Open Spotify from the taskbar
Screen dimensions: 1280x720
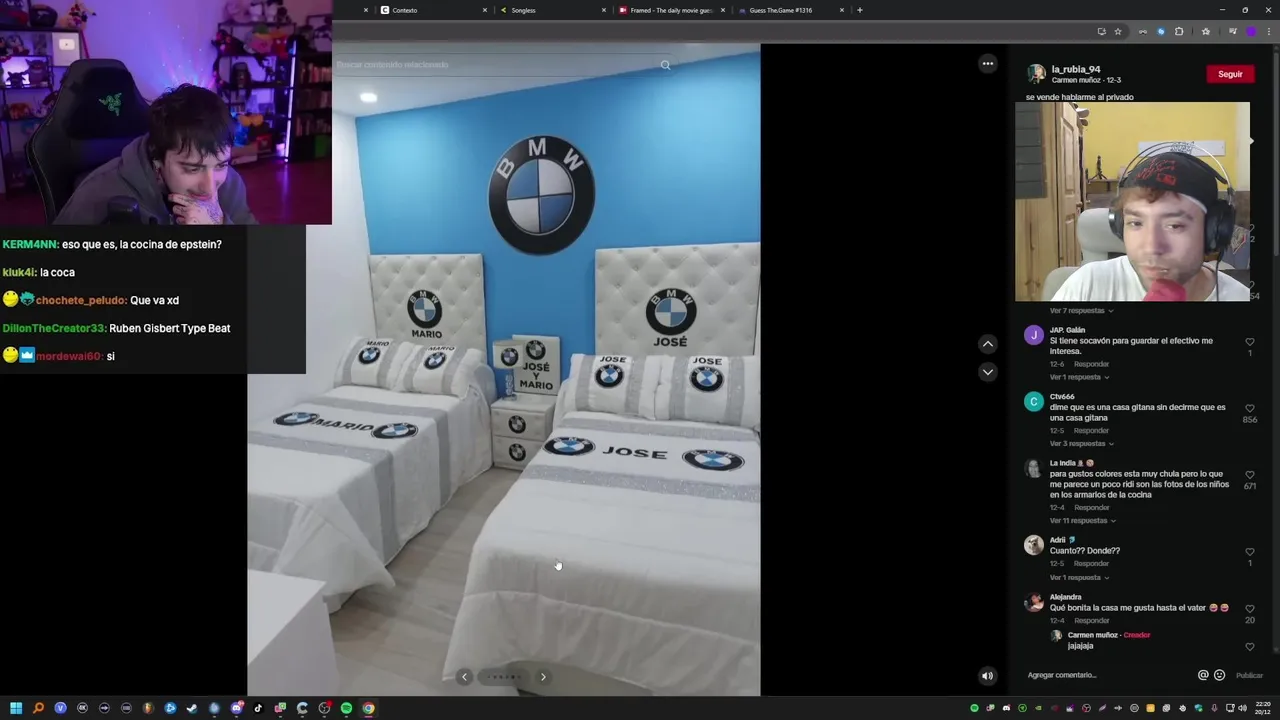coord(346,709)
